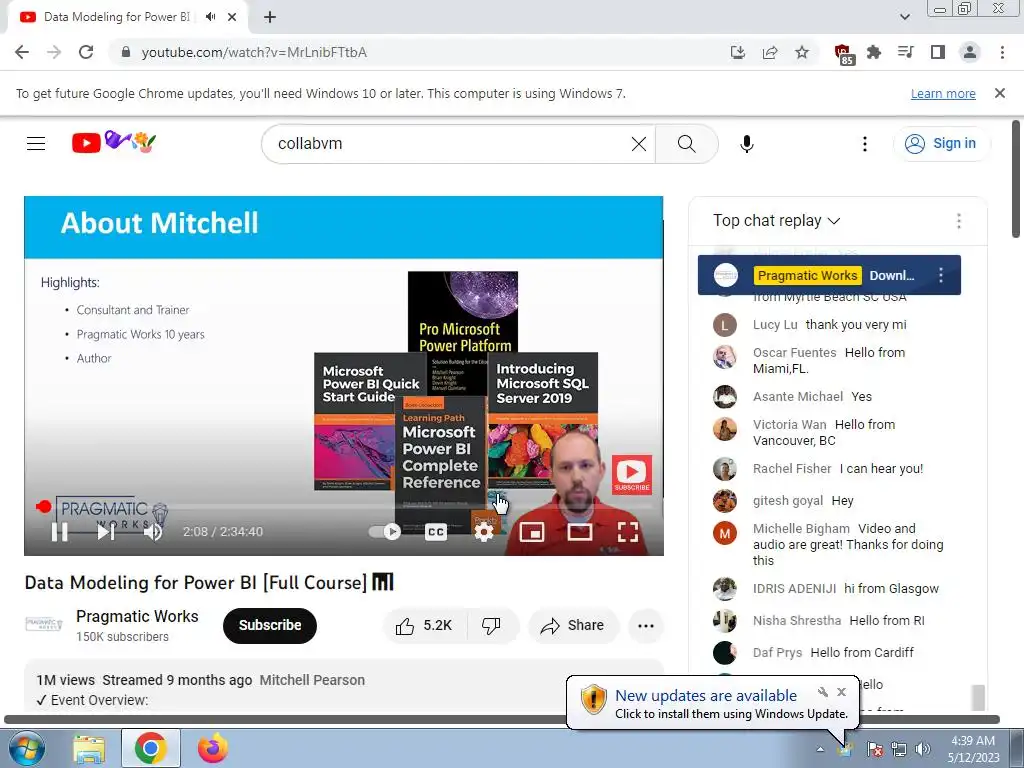1024x768 pixels.
Task: Click Mitchell Pearson in description
Action: 312,680
